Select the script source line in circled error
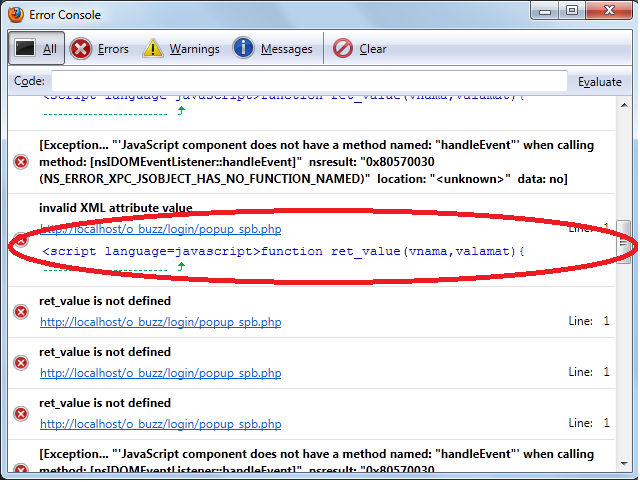The width and height of the screenshot is (640, 482). 283,251
